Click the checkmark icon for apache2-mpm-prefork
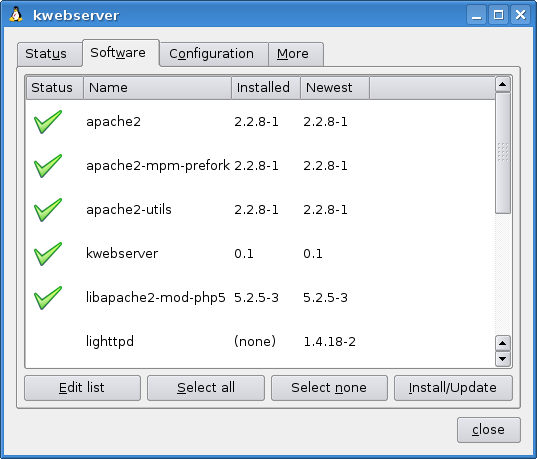 click(x=48, y=166)
